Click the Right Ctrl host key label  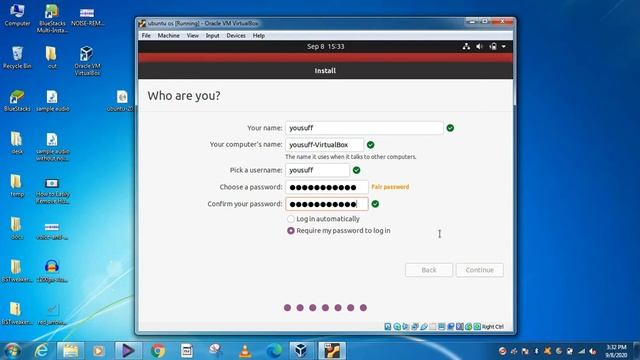[493, 327]
